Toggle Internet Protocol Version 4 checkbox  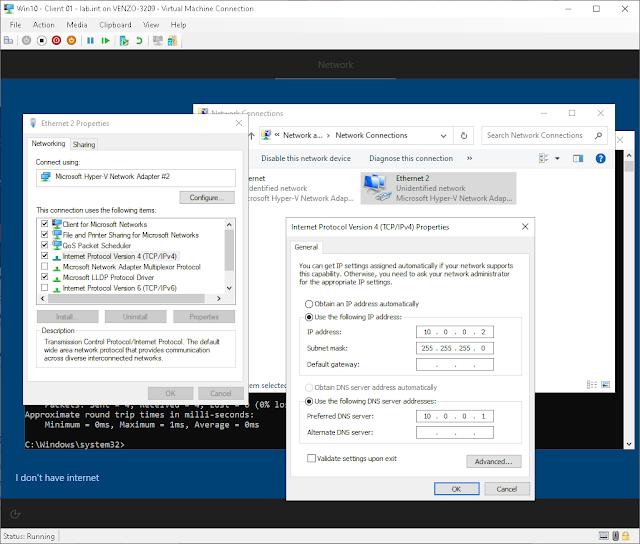[44, 255]
